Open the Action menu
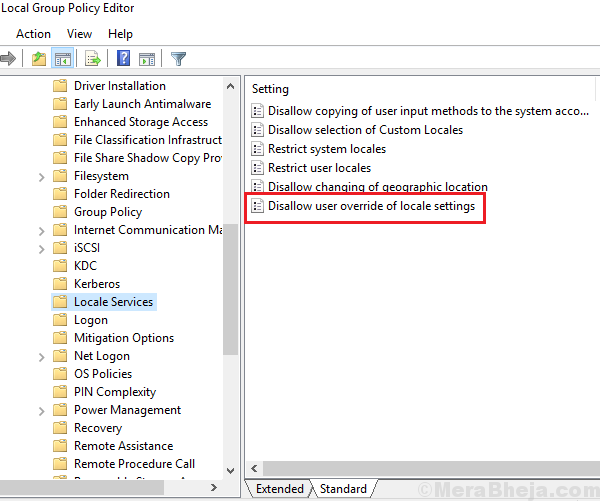Screen dimensions: 600x501 33,34
